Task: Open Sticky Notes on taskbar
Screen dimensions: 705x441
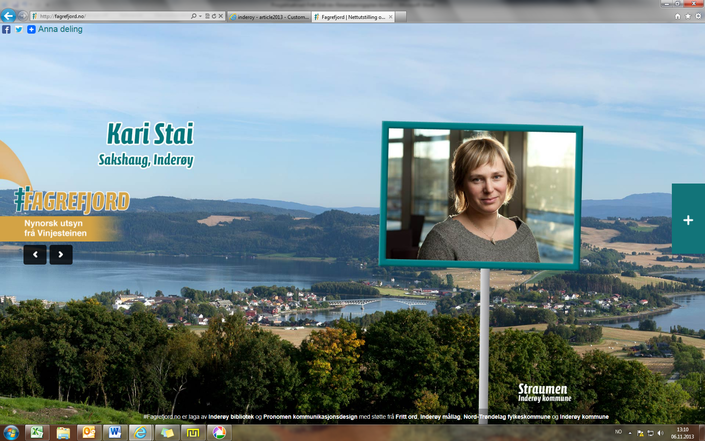Action: click(x=167, y=432)
